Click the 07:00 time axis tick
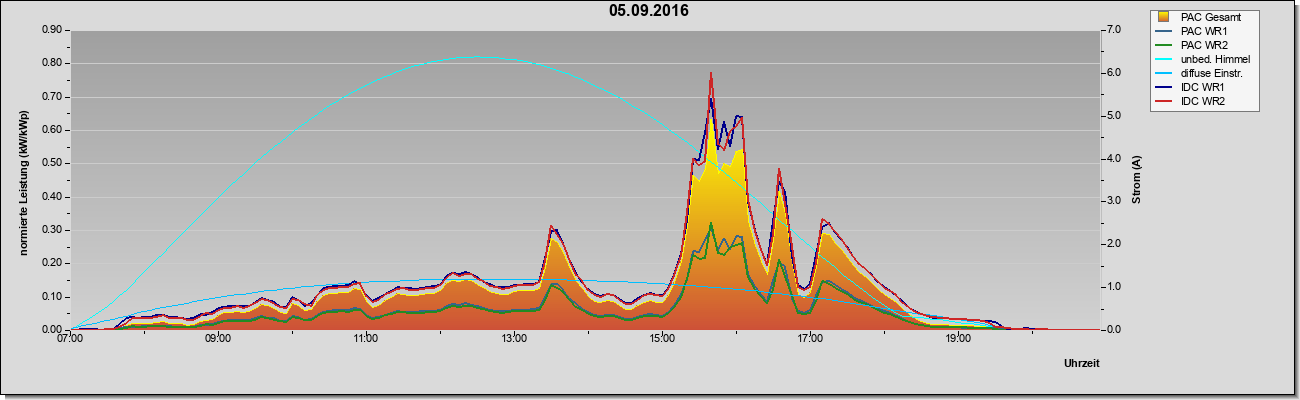 (x=70, y=338)
